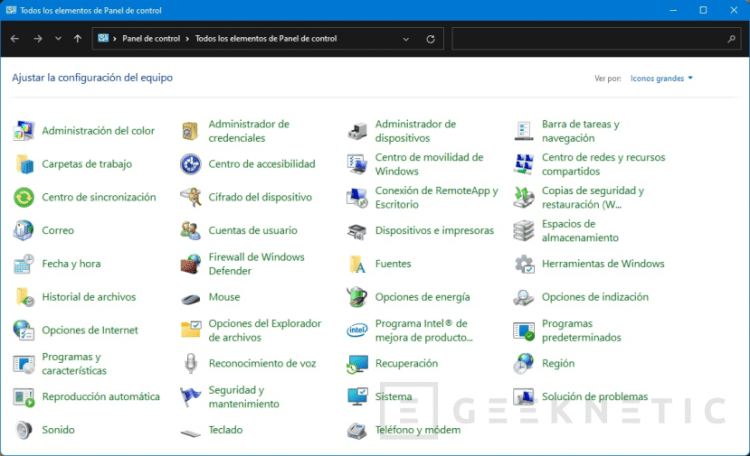Open the Fuentes folder icon
This screenshot has width=750, height=456.
(x=357, y=264)
